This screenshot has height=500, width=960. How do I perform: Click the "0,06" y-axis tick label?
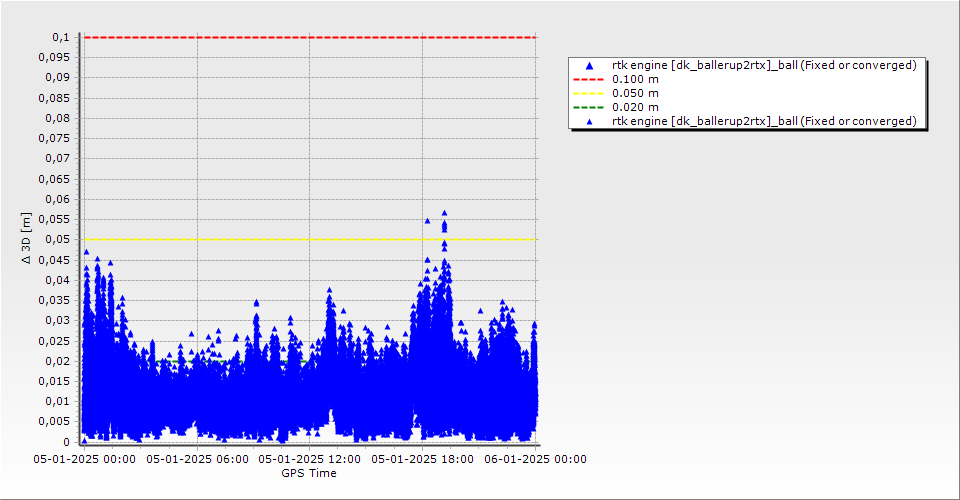point(58,199)
